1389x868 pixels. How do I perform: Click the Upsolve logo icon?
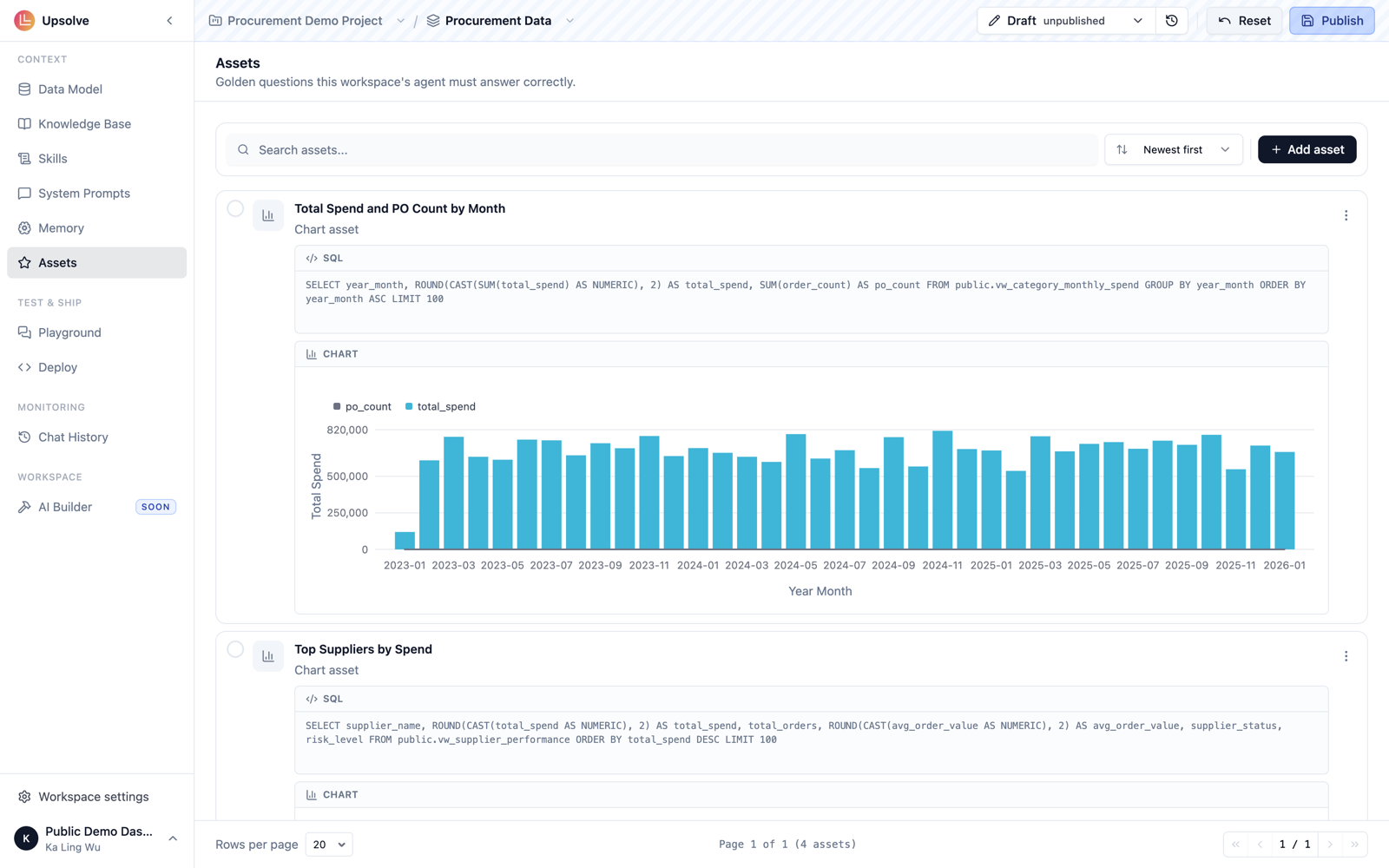[x=24, y=20]
